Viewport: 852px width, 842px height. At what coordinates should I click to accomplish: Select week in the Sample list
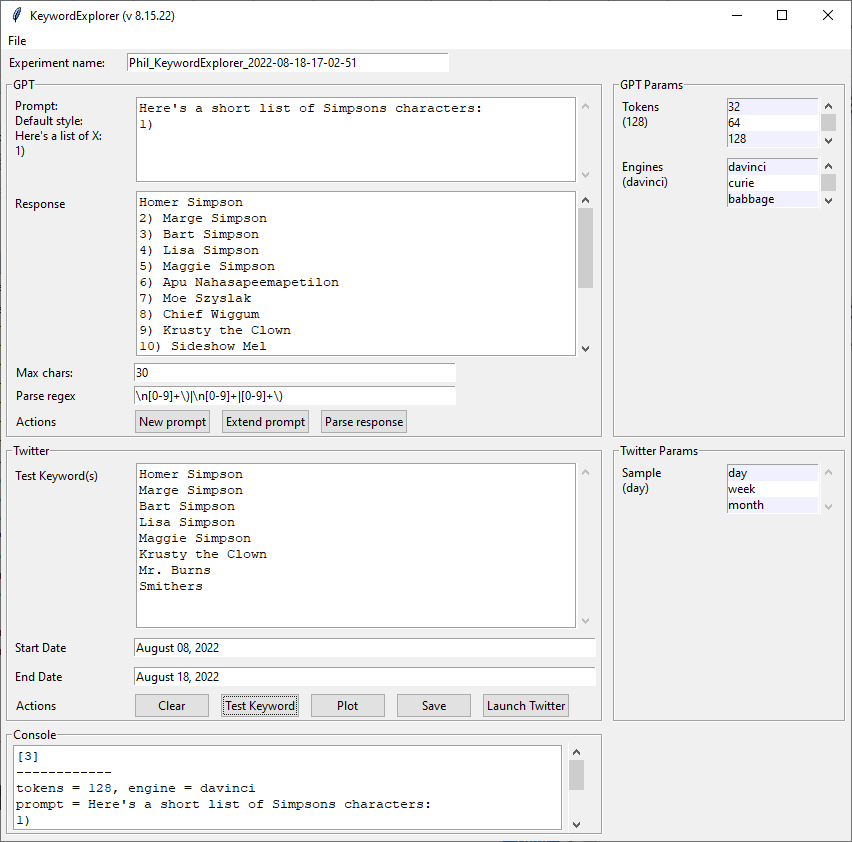coord(772,489)
